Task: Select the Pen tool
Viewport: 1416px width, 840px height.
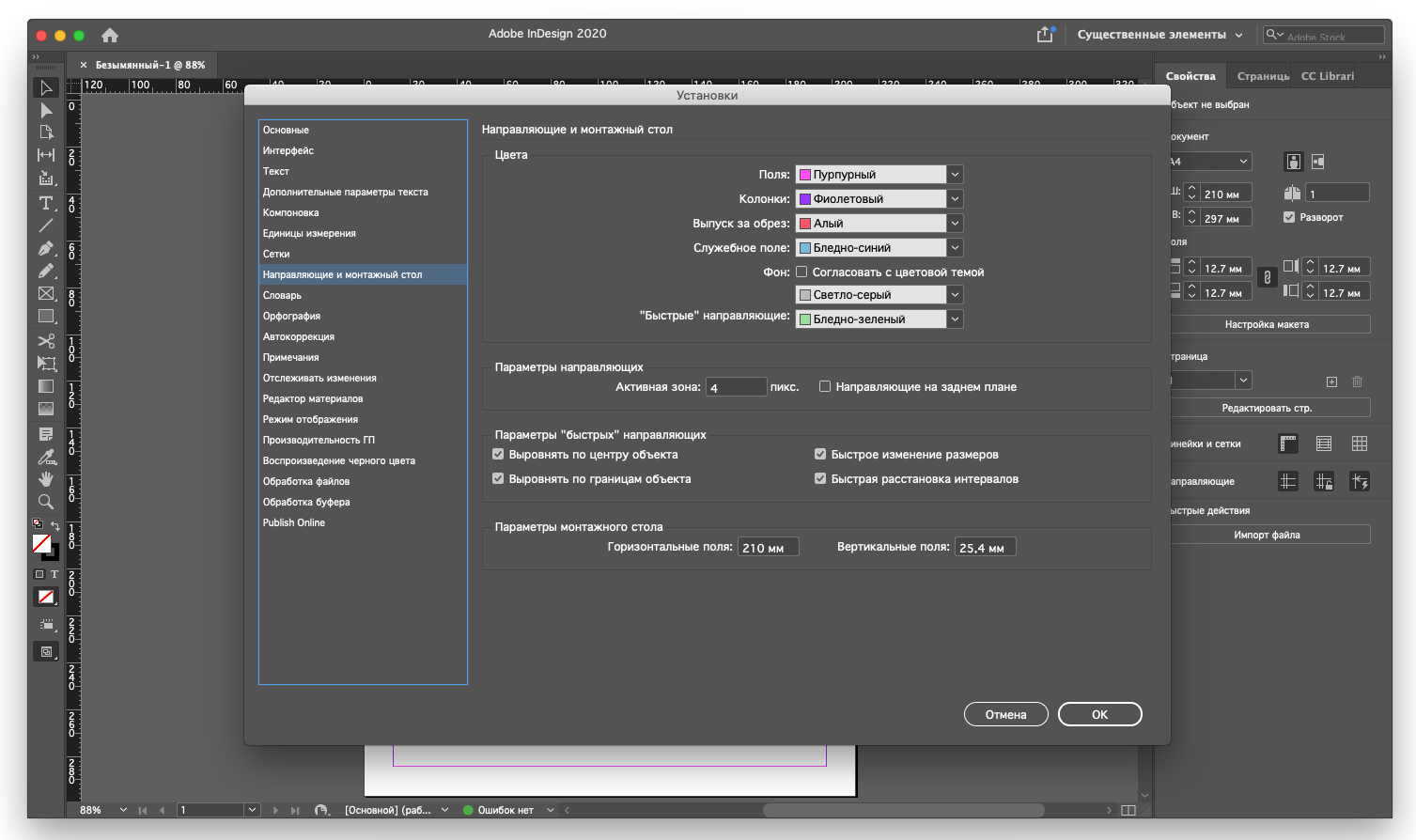Action: 45,248
